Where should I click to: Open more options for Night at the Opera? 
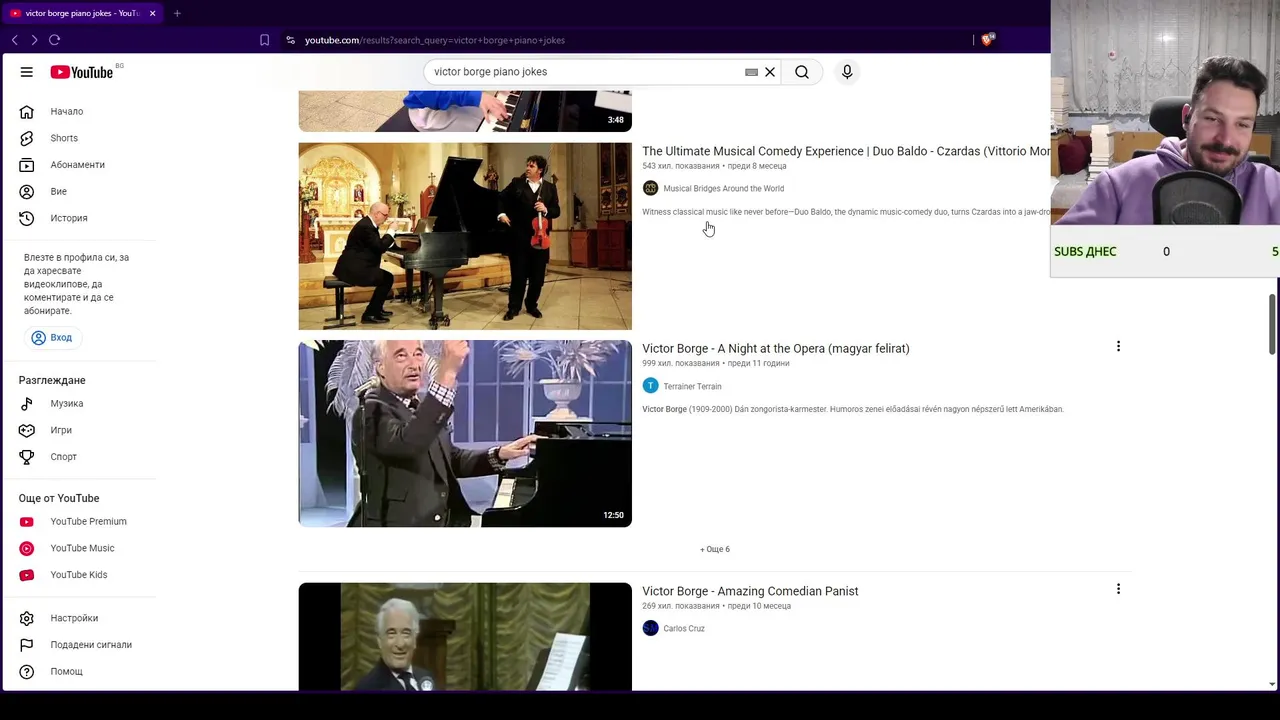tap(1118, 347)
